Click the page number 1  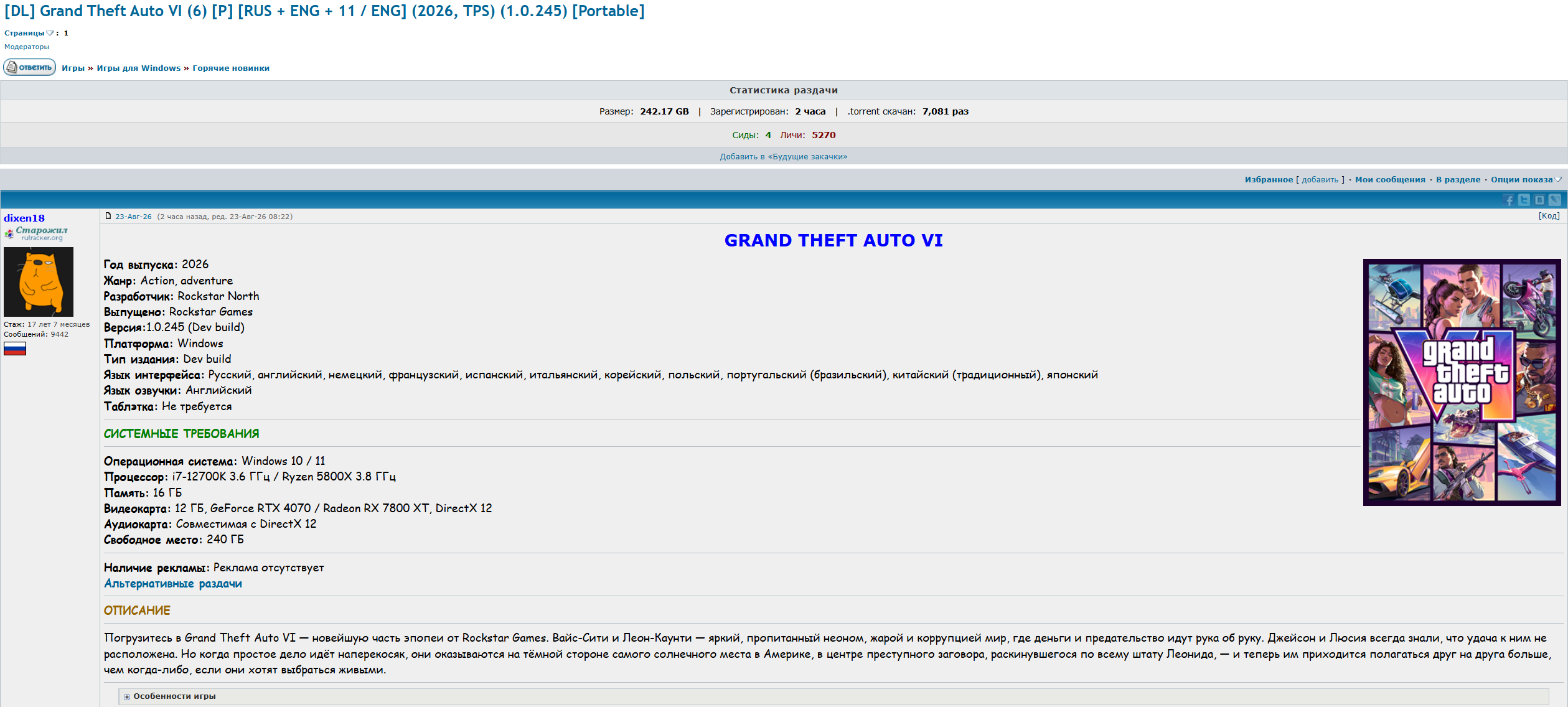(x=66, y=33)
